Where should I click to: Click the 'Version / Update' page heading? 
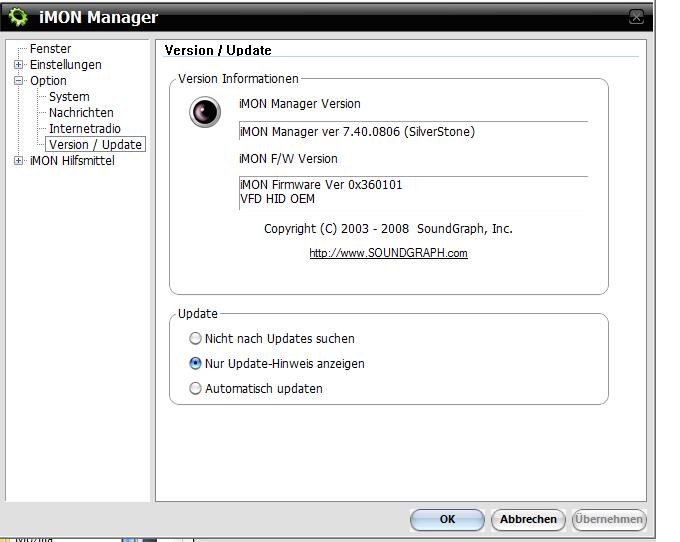tap(218, 50)
